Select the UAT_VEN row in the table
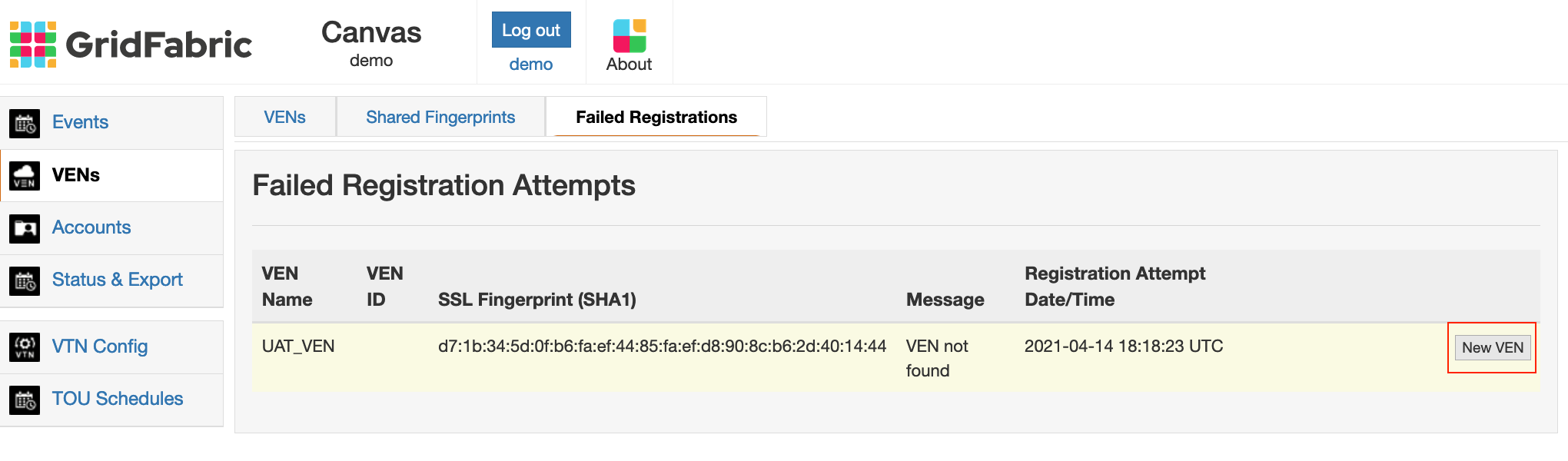 [298, 346]
